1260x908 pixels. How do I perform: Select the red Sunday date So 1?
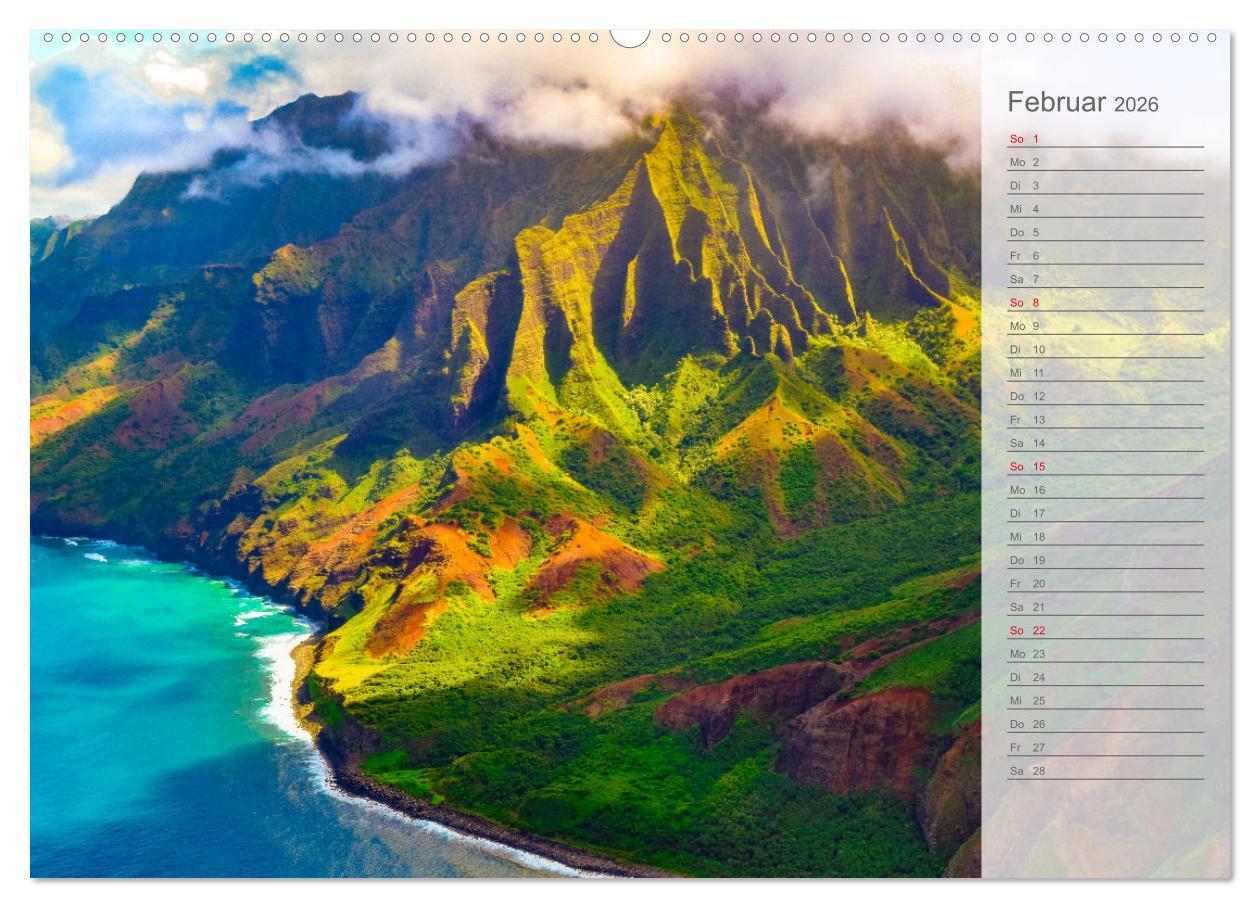(1022, 139)
